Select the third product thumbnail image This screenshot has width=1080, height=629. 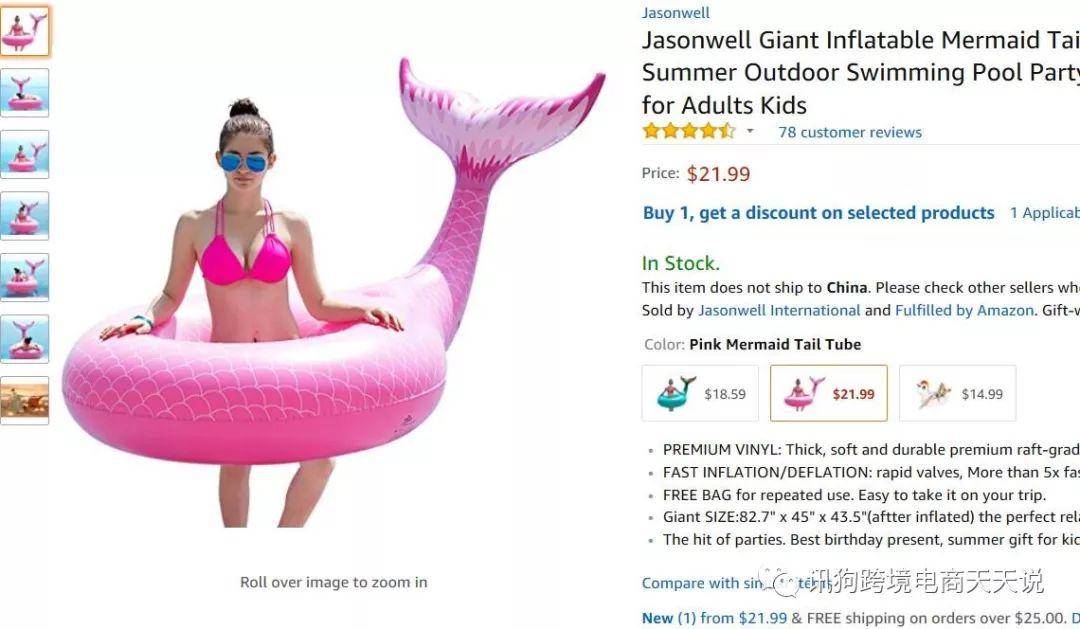(x=25, y=154)
